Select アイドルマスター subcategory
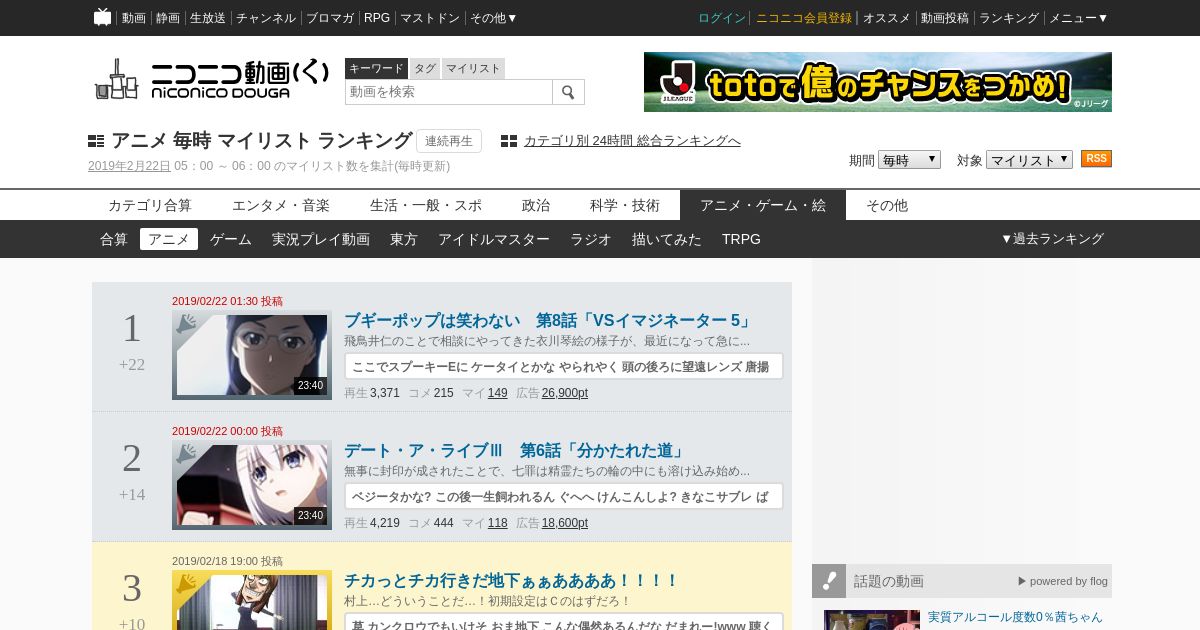The height and width of the screenshot is (630, 1200). [494, 239]
